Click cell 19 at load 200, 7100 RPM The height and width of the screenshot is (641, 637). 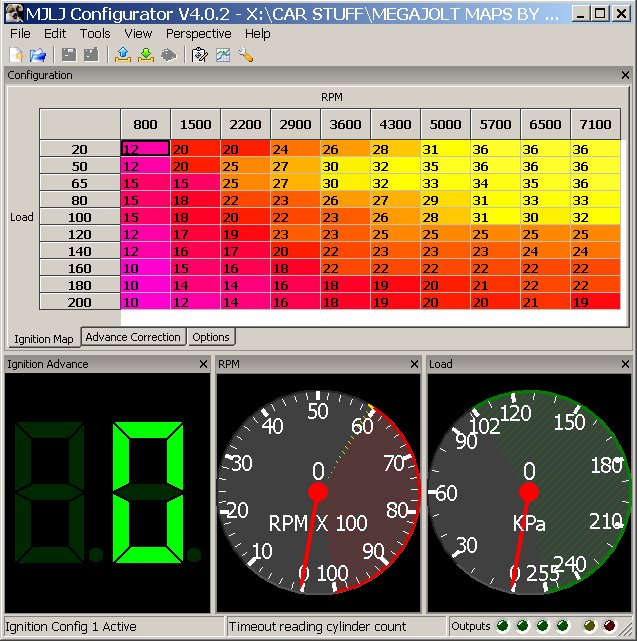[x=595, y=302]
